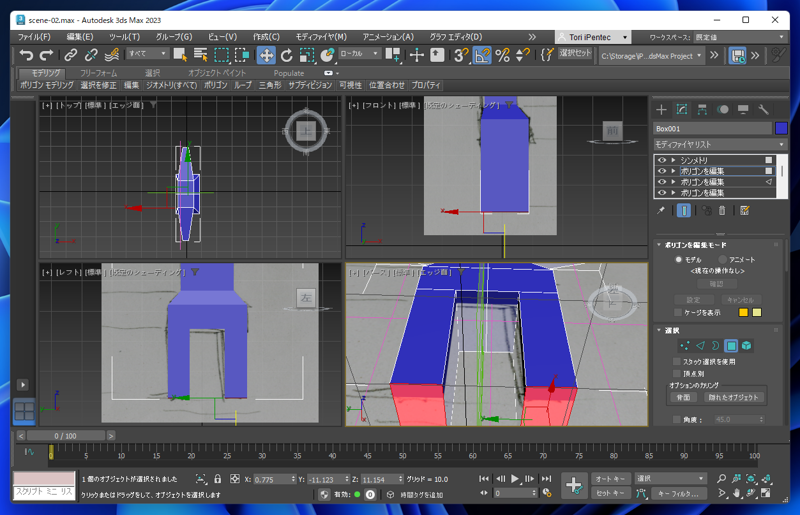Open the project path C:\Storage dropdown

(652, 56)
